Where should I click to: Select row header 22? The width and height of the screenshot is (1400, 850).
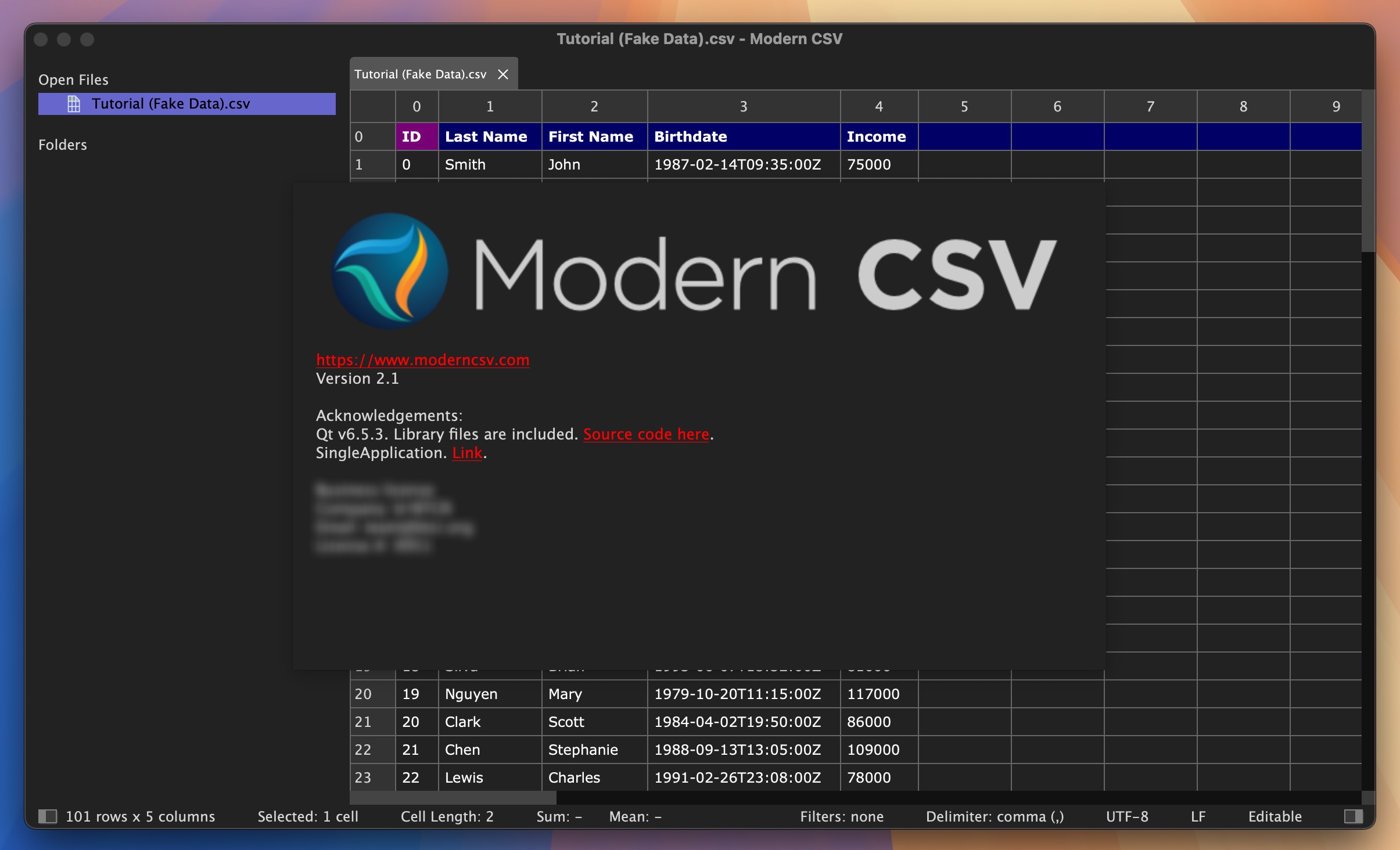(x=373, y=750)
